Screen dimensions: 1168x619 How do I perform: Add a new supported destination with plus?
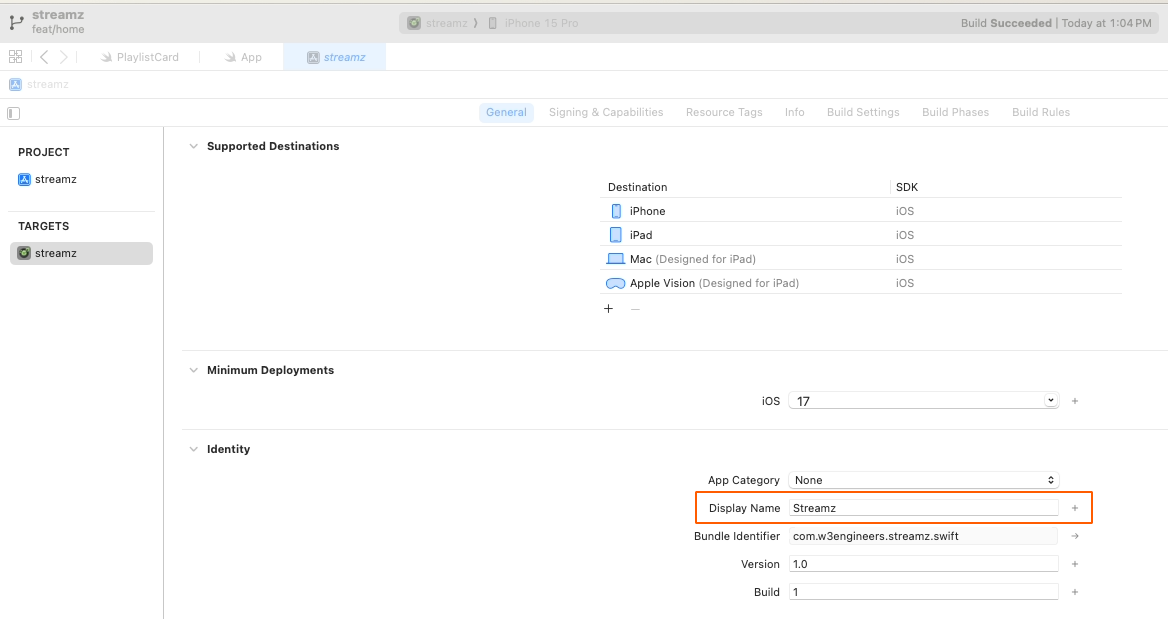click(x=609, y=308)
